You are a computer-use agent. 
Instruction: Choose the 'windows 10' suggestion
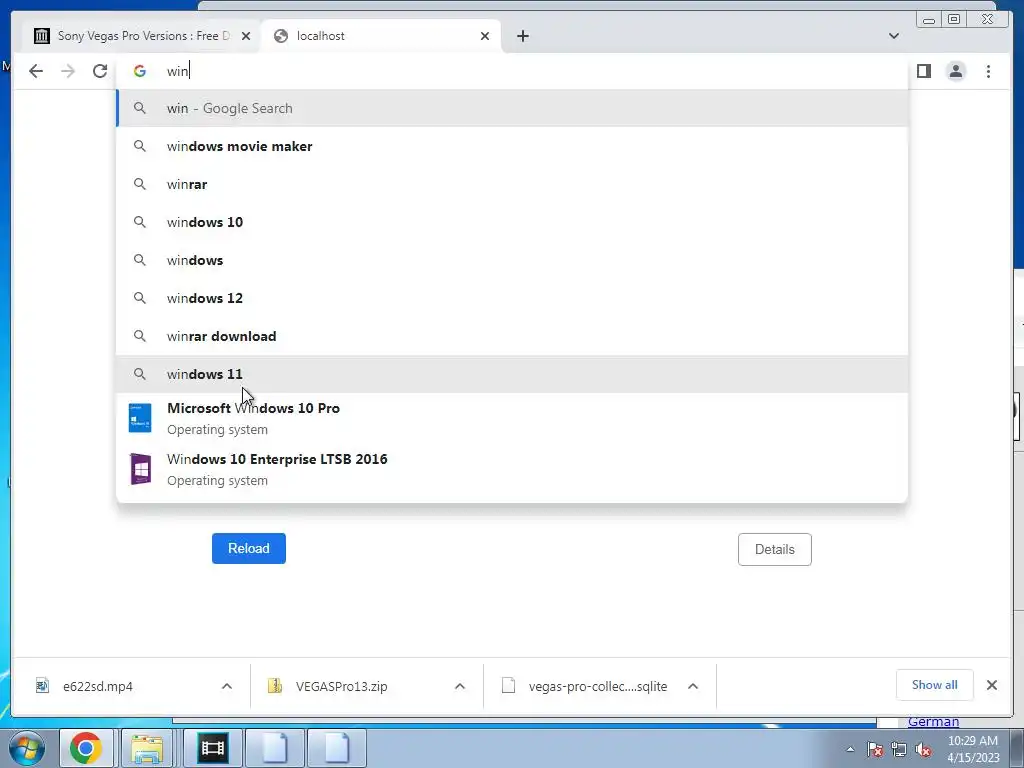click(x=512, y=222)
